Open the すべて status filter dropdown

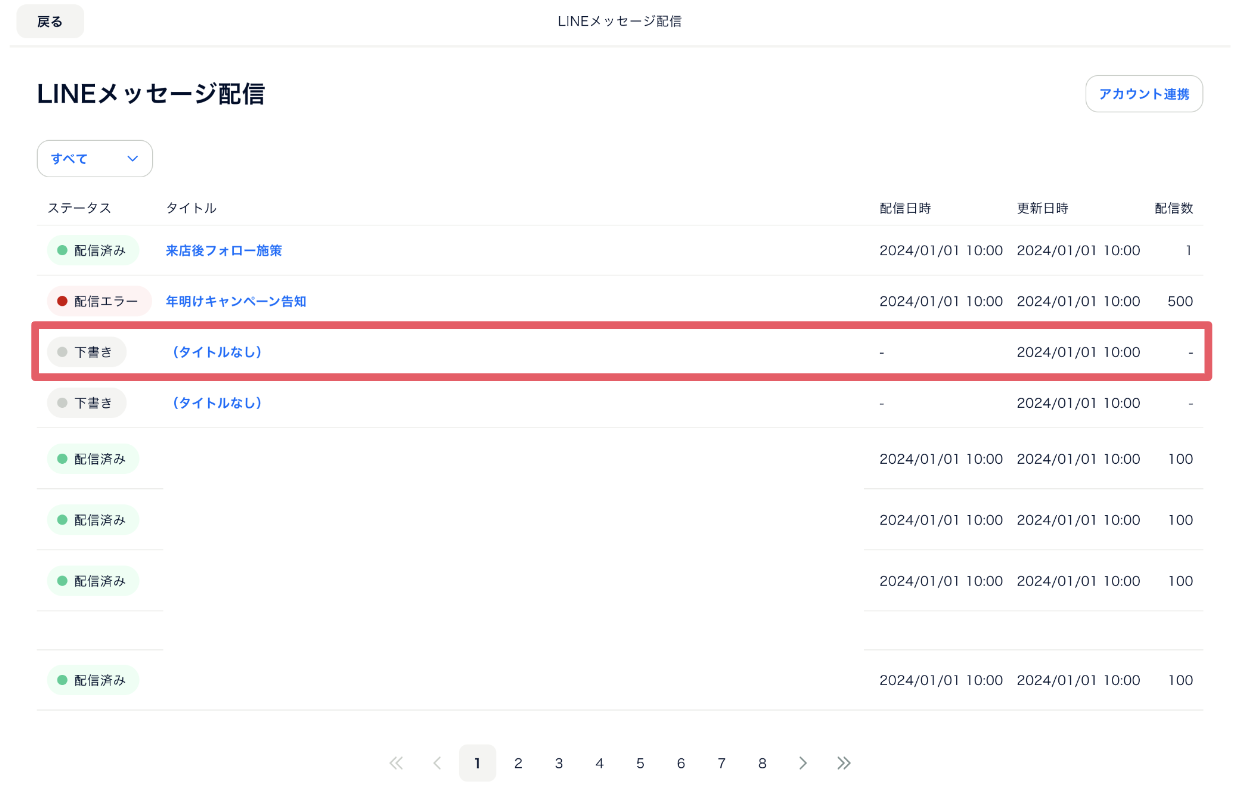coord(95,158)
